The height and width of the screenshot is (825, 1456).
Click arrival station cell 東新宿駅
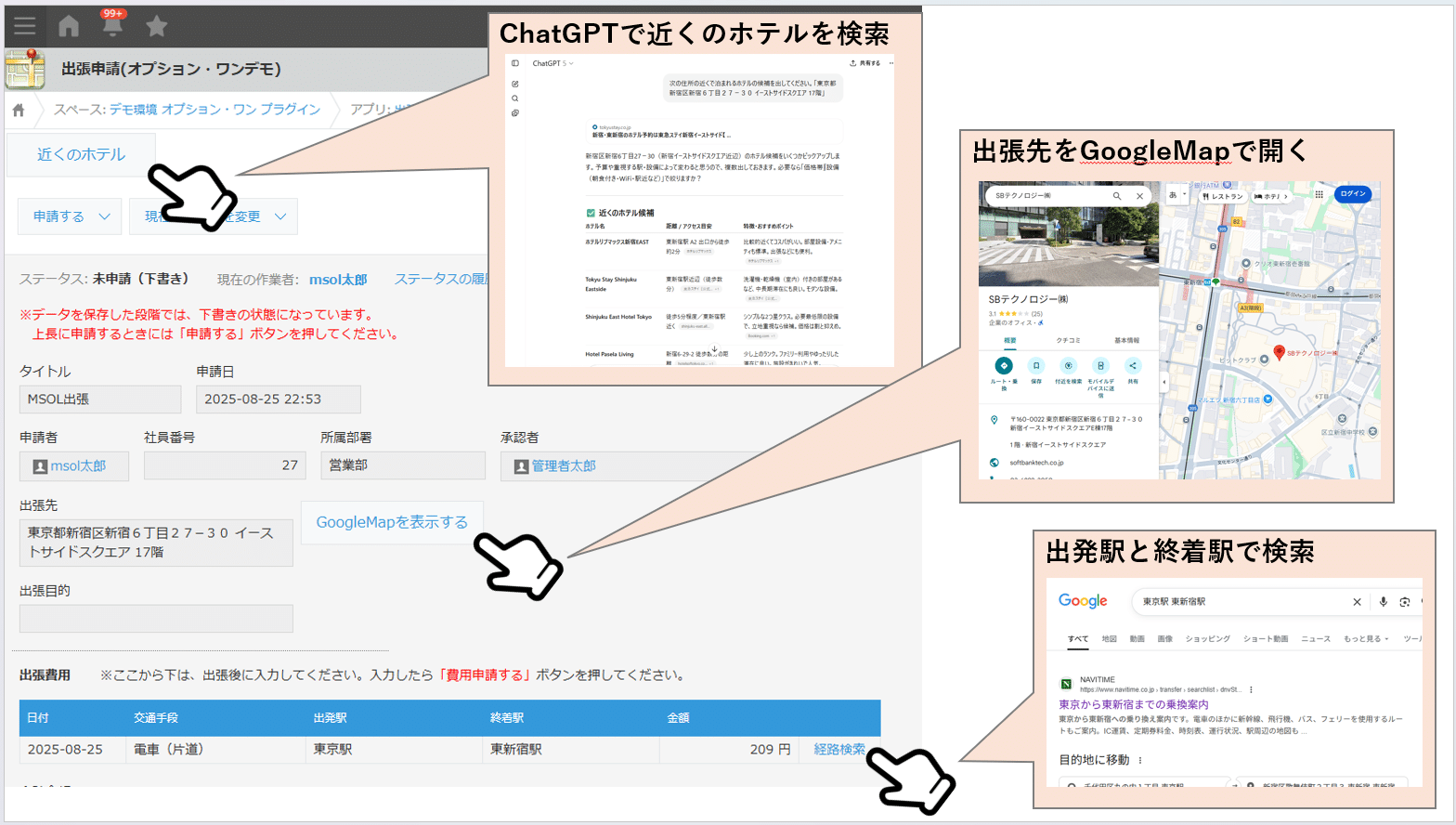(571, 750)
